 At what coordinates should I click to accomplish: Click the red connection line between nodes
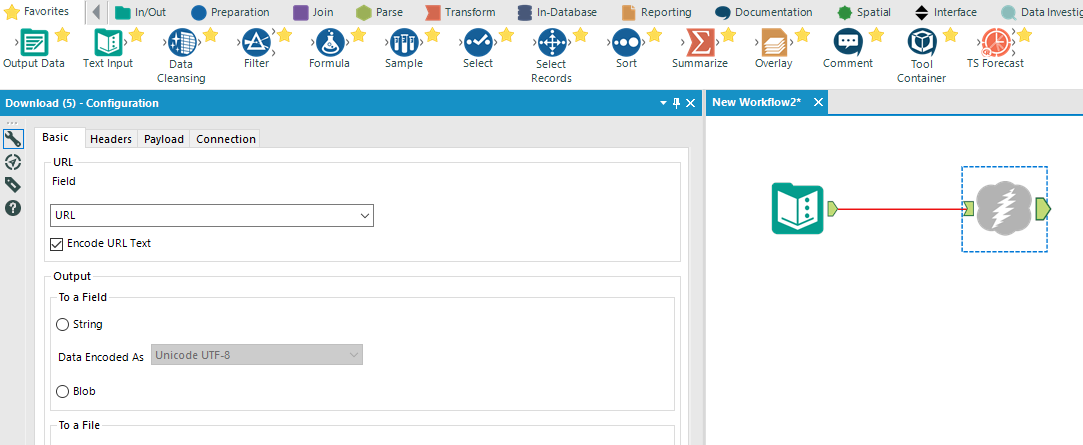click(x=901, y=208)
